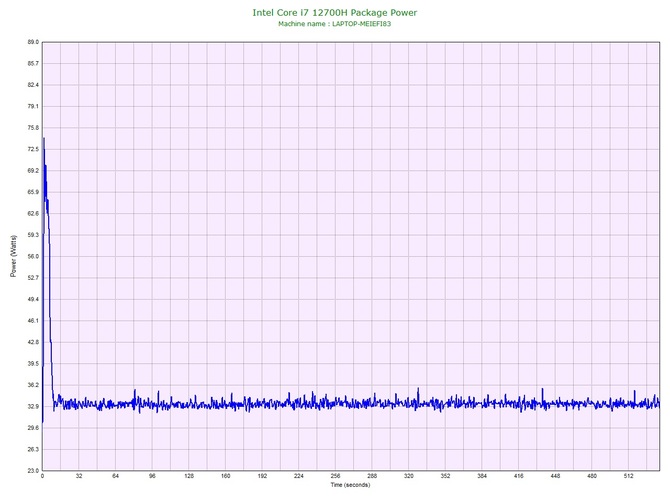
Task: Click the 39.5 y-axis value
Action: (33, 364)
